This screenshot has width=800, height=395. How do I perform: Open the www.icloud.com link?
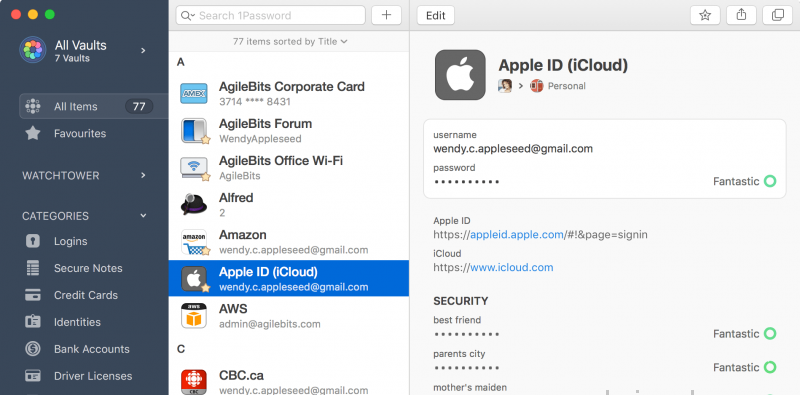pyautogui.click(x=511, y=267)
